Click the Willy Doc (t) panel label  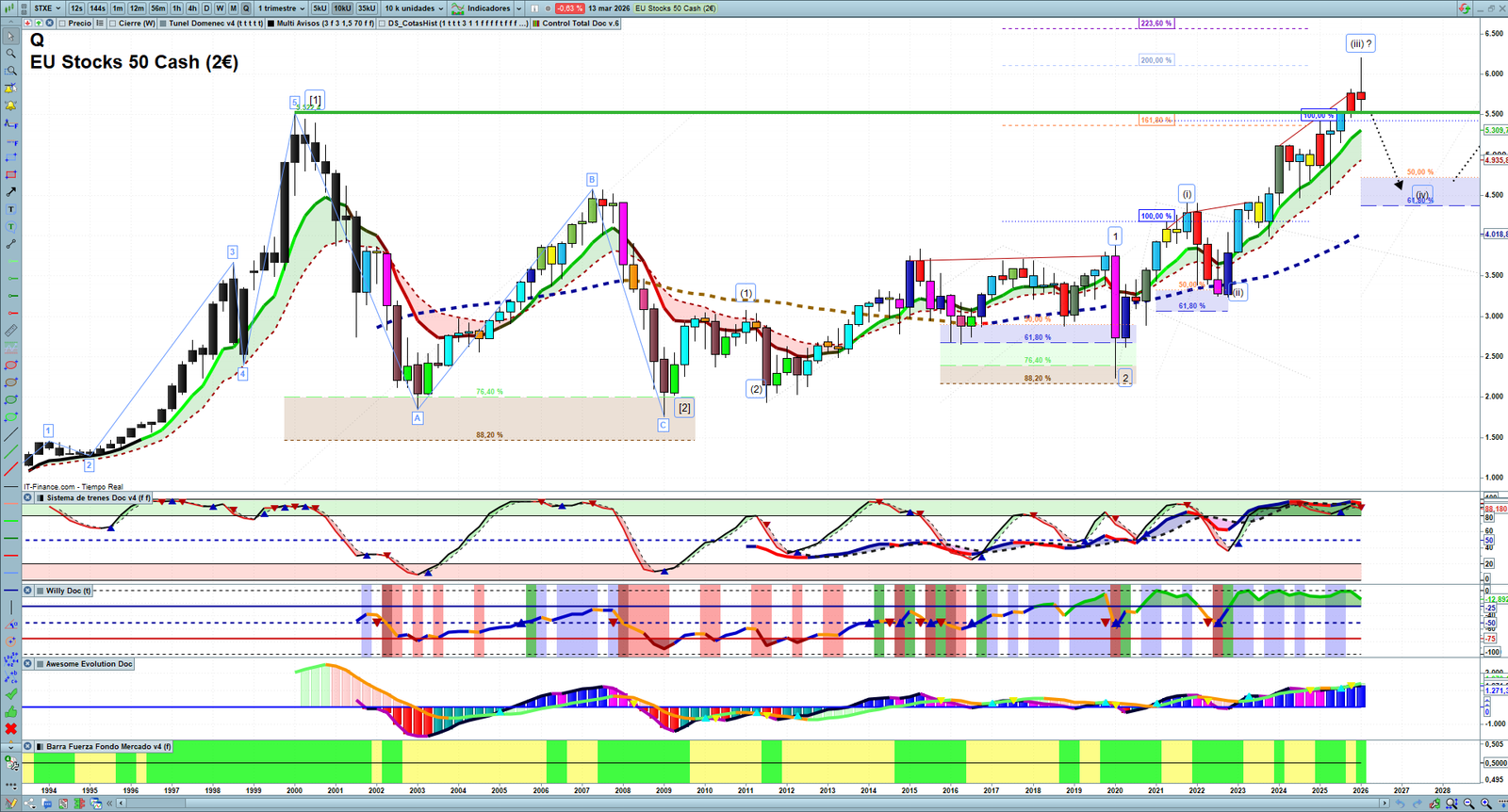point(69,591)
